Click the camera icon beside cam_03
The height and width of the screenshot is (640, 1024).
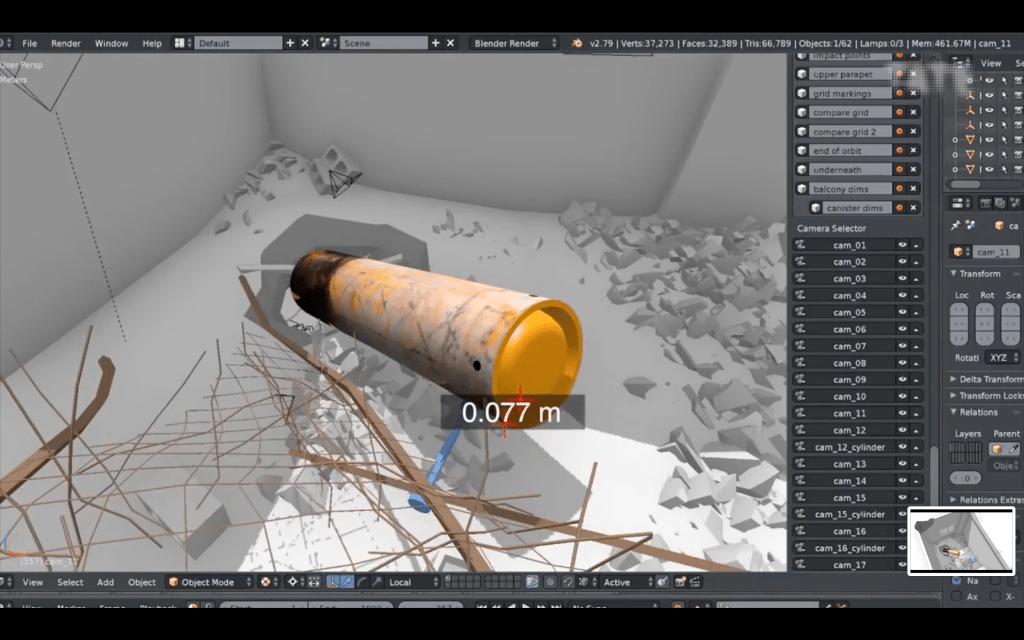click(800, 279)
